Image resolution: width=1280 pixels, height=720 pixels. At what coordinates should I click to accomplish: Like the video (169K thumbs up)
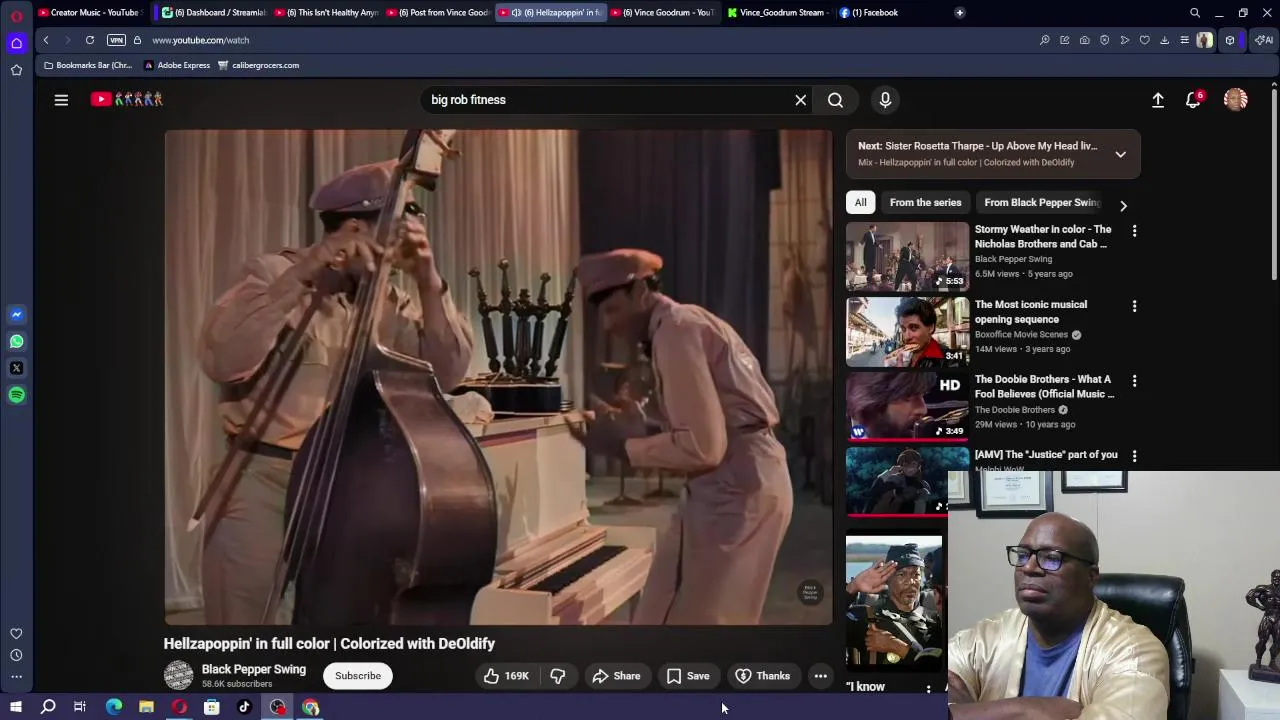506,676
